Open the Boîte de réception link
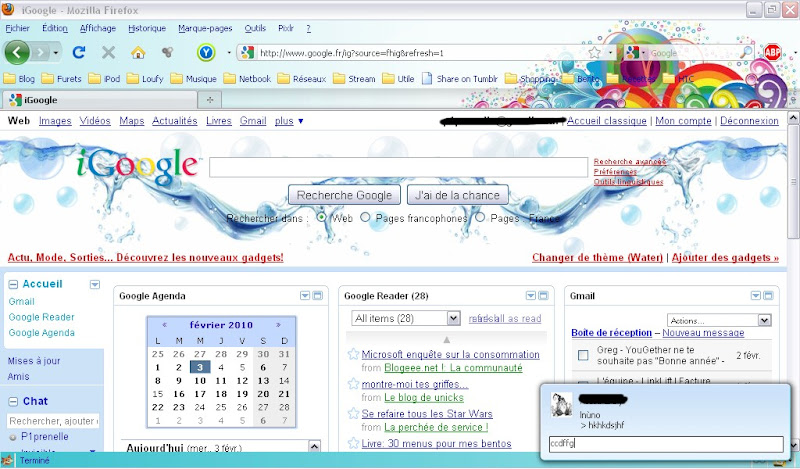Screen dimensions: 800x469 [611, 333]
